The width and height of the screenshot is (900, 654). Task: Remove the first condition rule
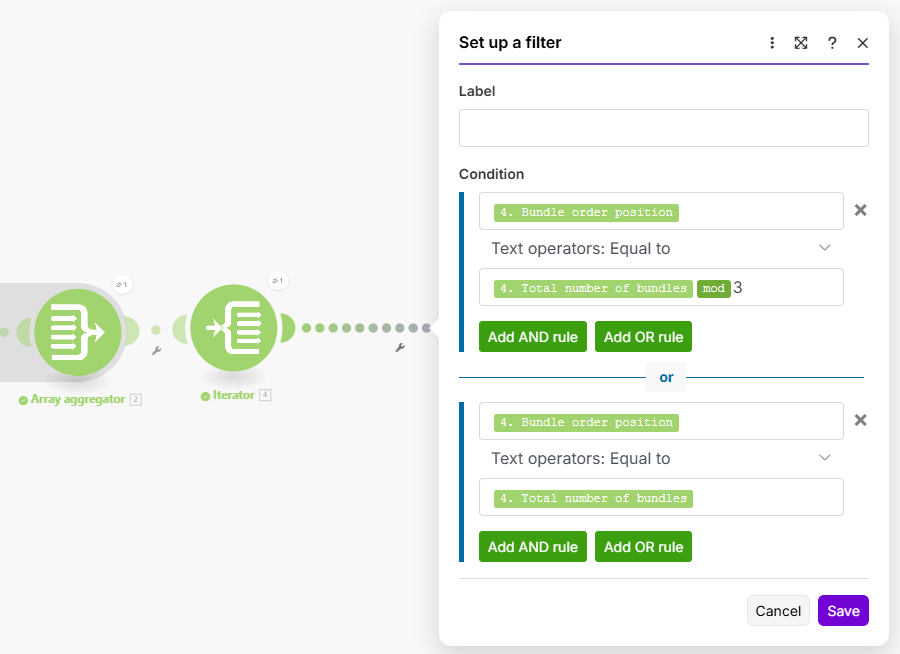pos(860,210)
